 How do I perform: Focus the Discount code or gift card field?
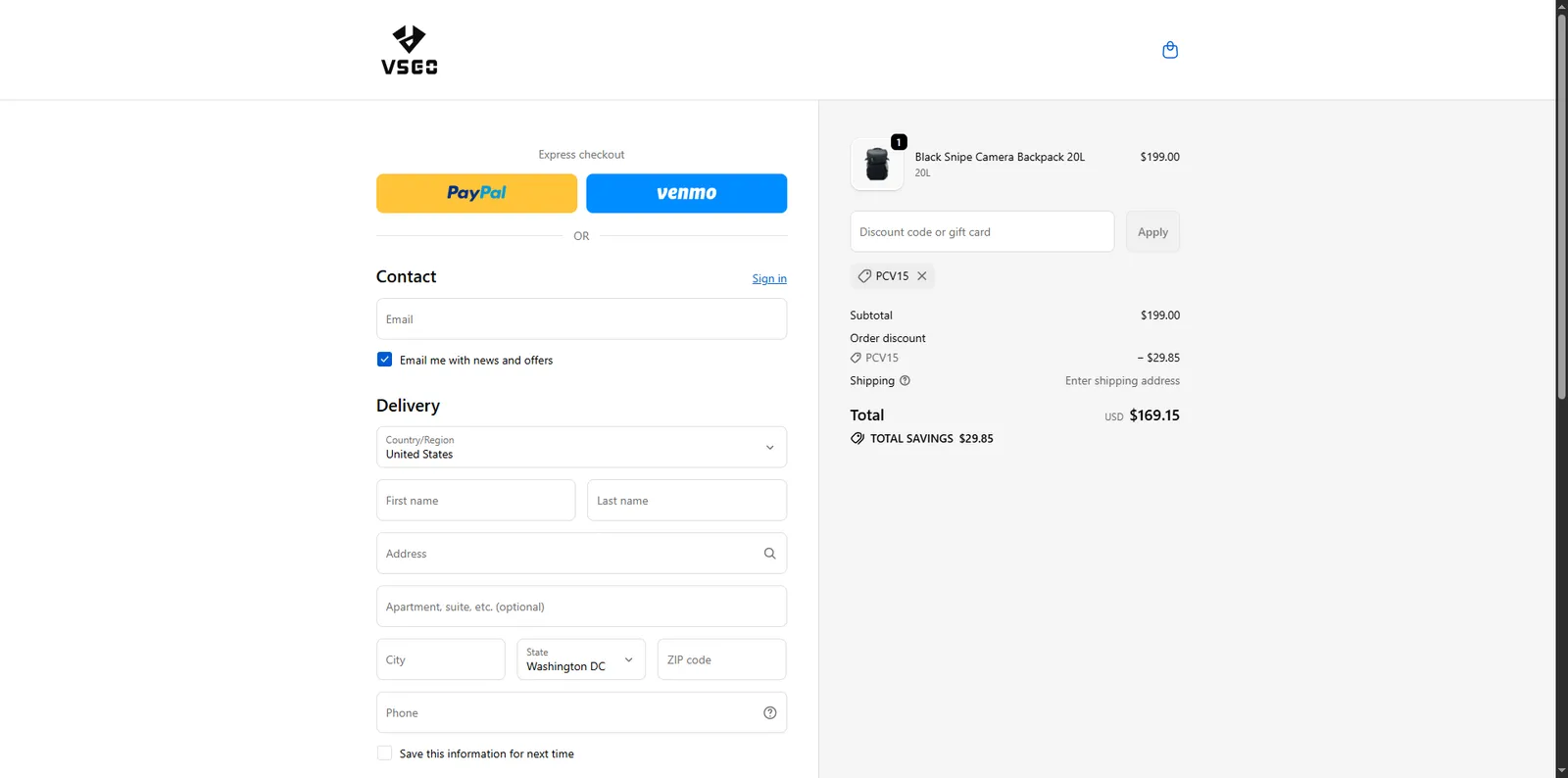(x=982, y=232)
